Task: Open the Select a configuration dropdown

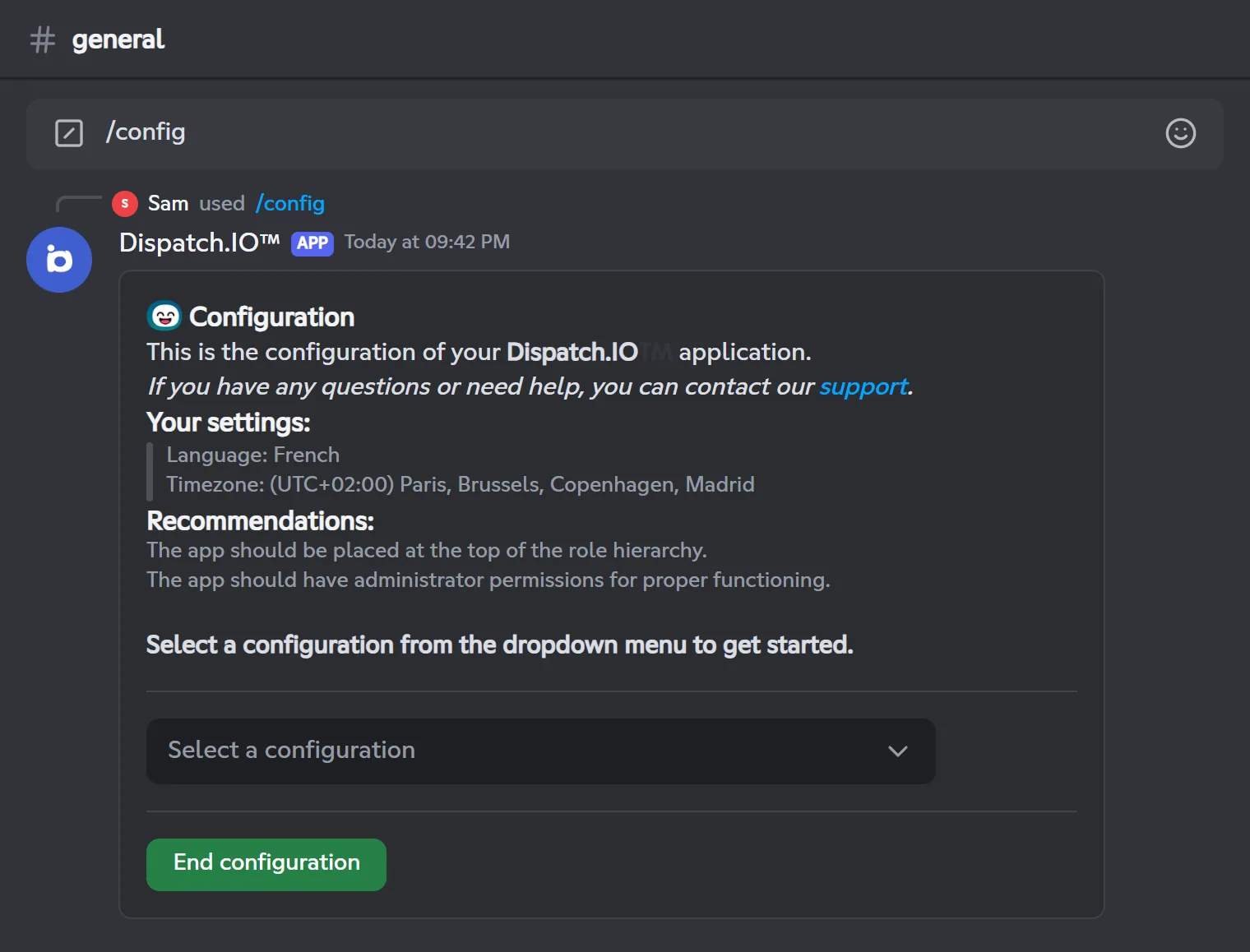Action: [x=540, y=751]
